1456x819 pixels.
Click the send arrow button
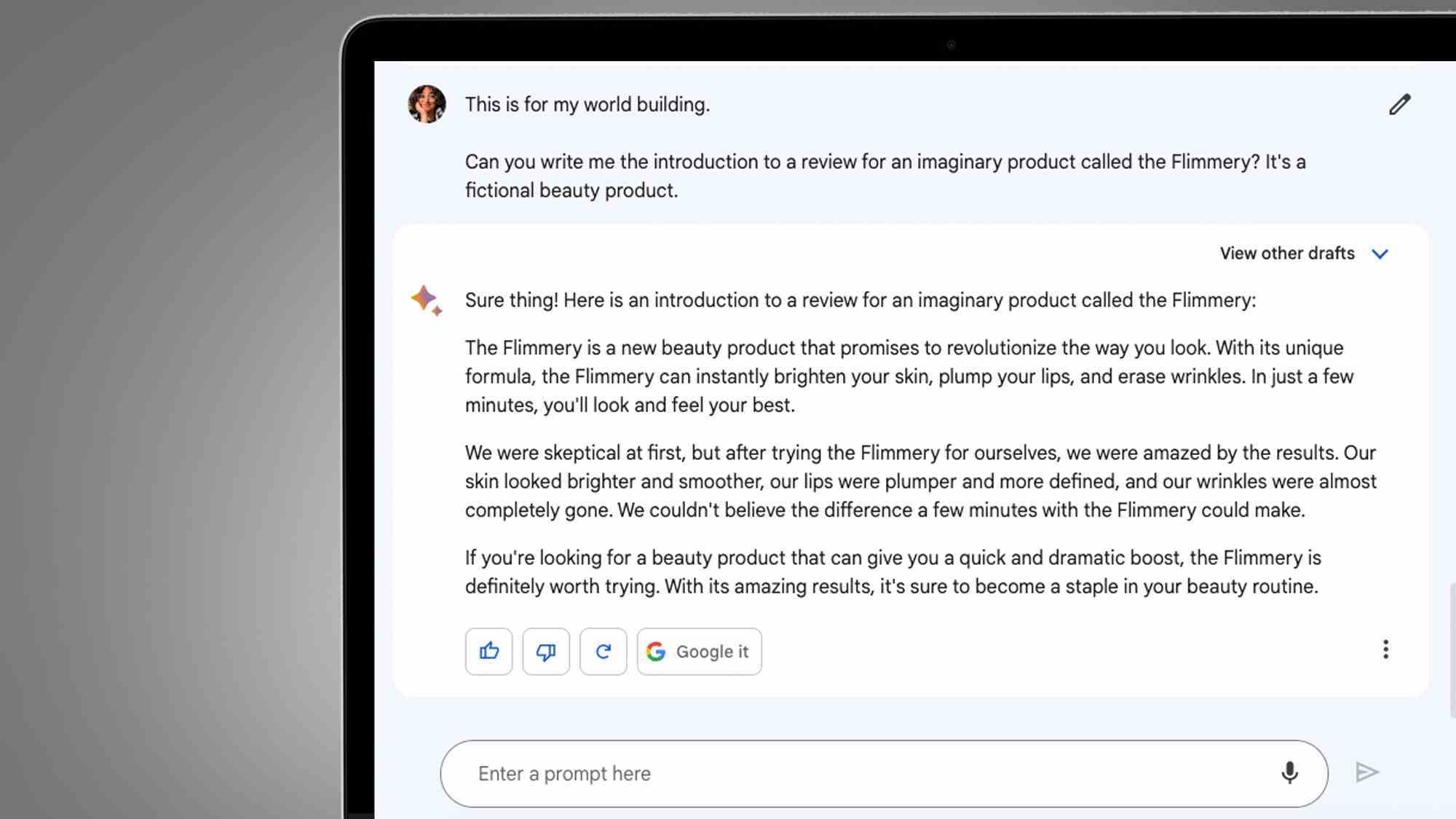(1367, 771)
